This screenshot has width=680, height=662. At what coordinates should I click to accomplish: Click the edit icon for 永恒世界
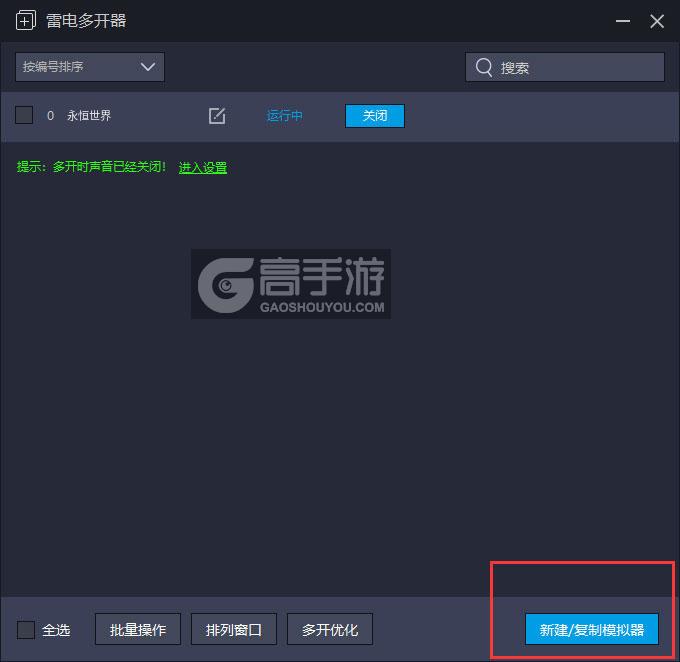pyautogui.click(x=216, y=116)
